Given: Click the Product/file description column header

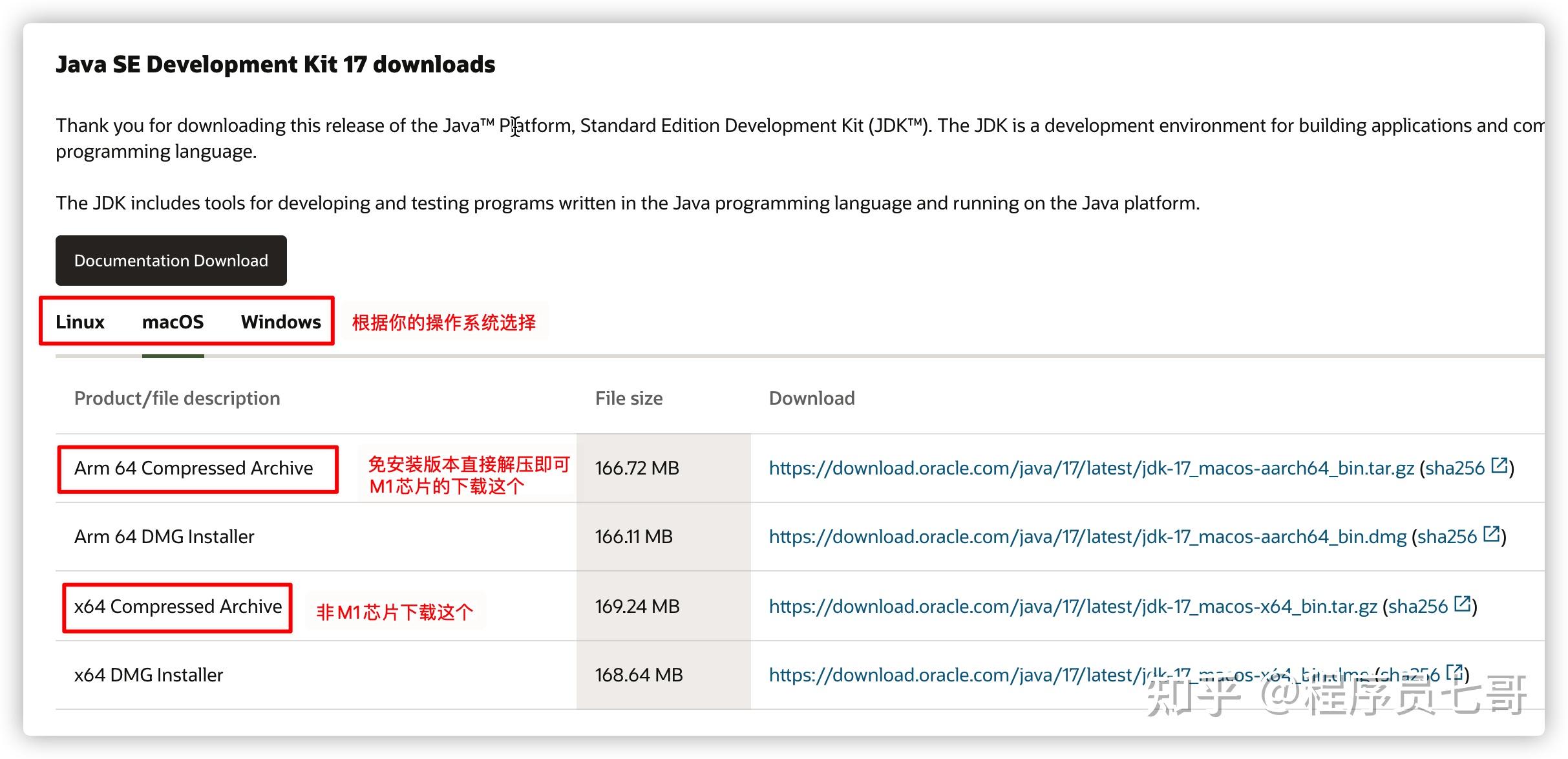Looking at the screenshot, I should 177,398.
